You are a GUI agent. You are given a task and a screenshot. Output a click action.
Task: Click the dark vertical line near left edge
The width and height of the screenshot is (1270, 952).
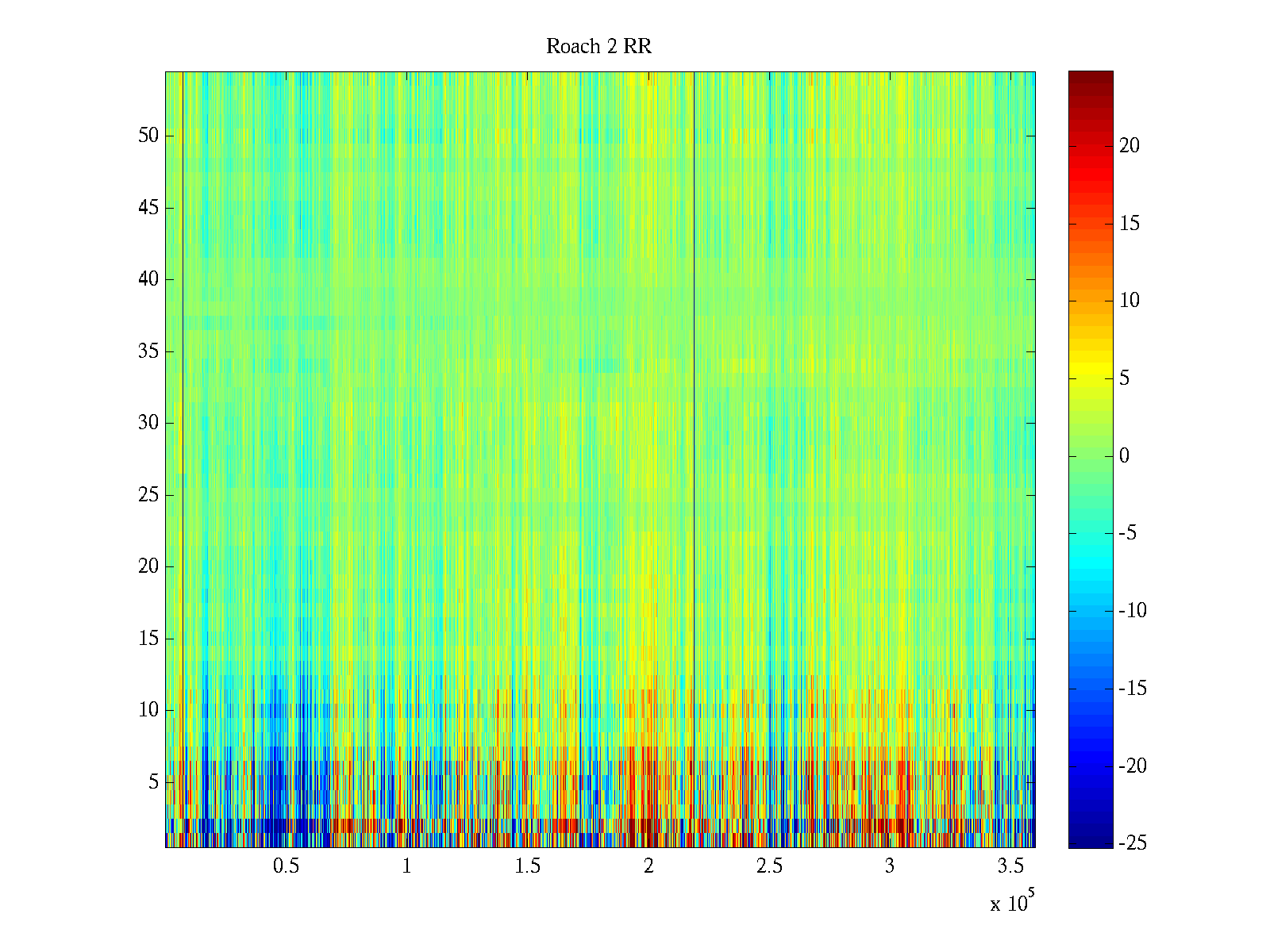click(183, 397)
